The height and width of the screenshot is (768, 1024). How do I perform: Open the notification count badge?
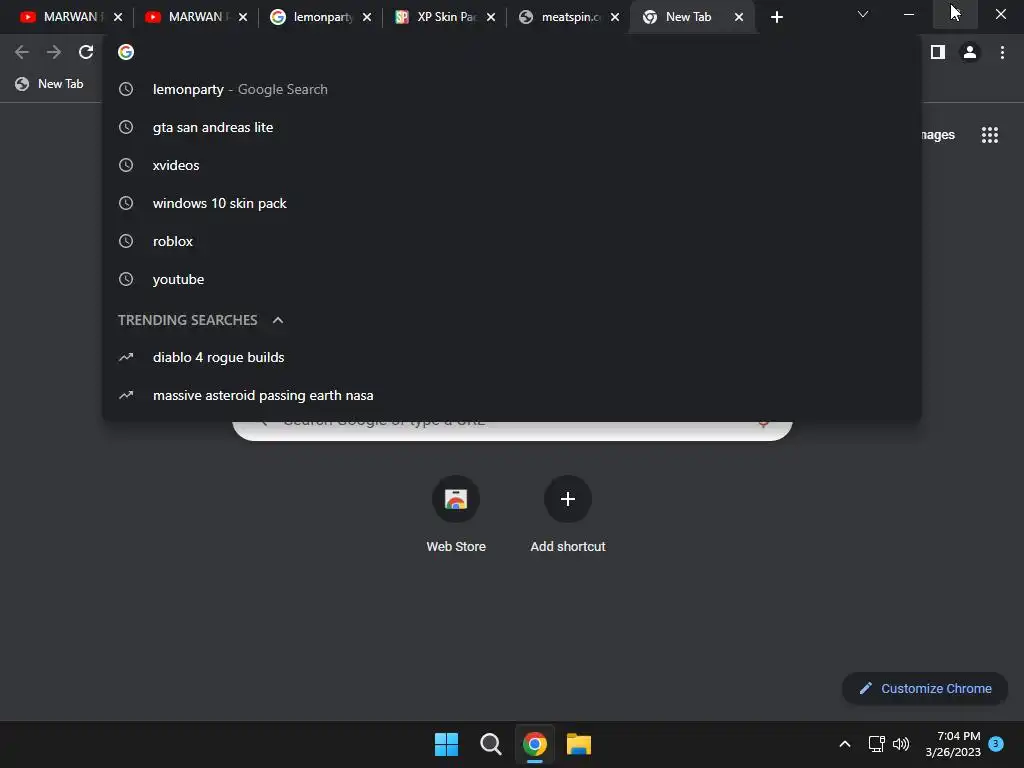point(996,743)
